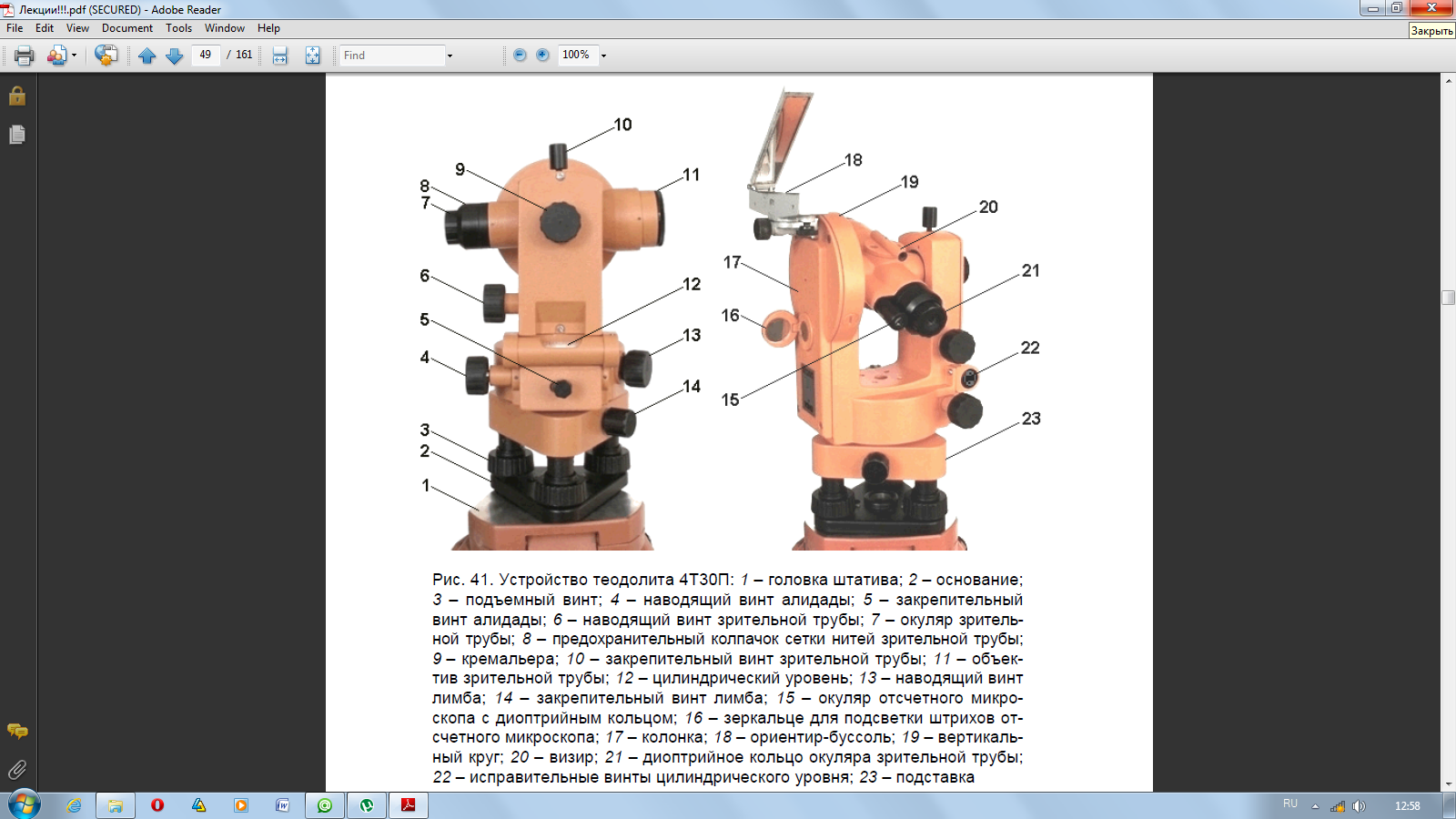
Task: Open Windows Explorer from taskbar
Action: [116, 805]
